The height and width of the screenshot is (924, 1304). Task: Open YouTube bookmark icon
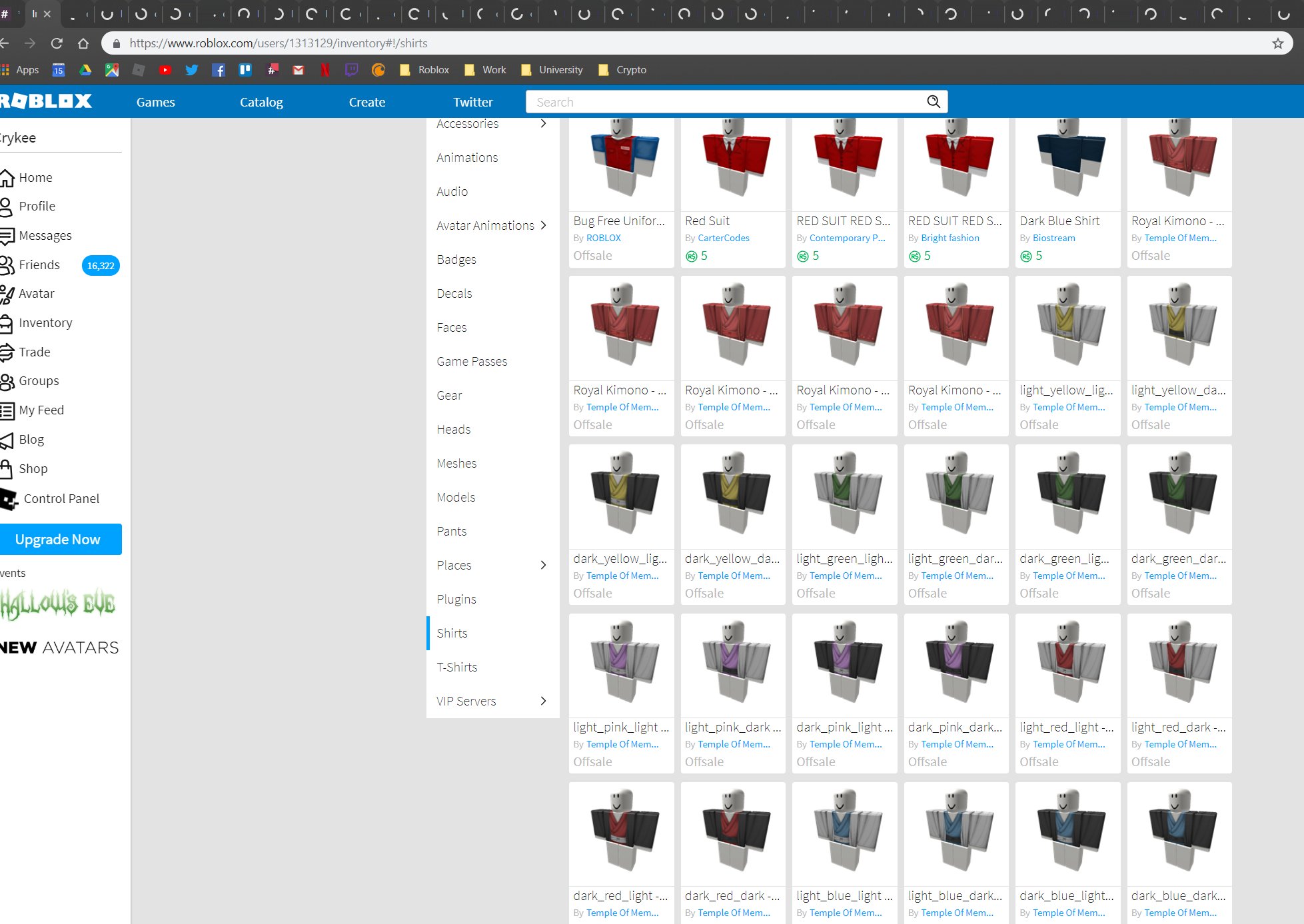point(165,70)
